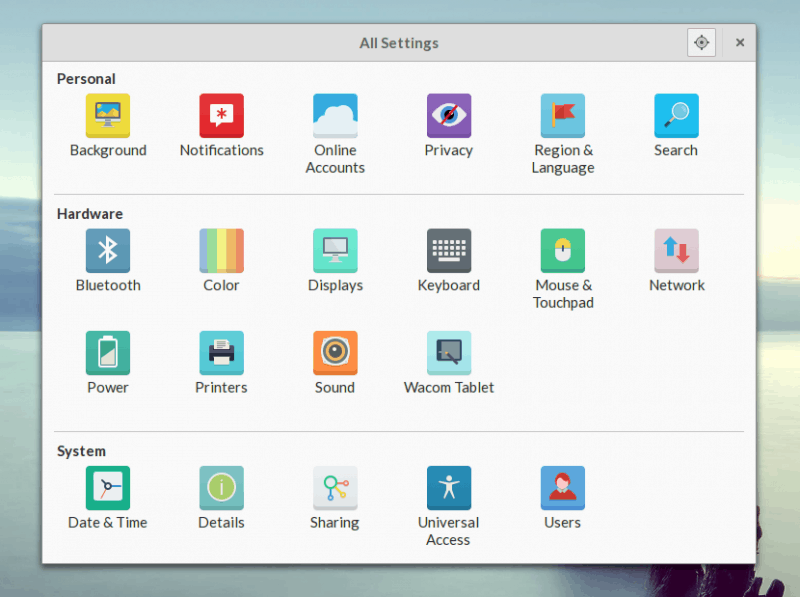This screenshot has width=800, height=597.
Task: Click the Search settings icon
Action: click(x=676, y=116)
